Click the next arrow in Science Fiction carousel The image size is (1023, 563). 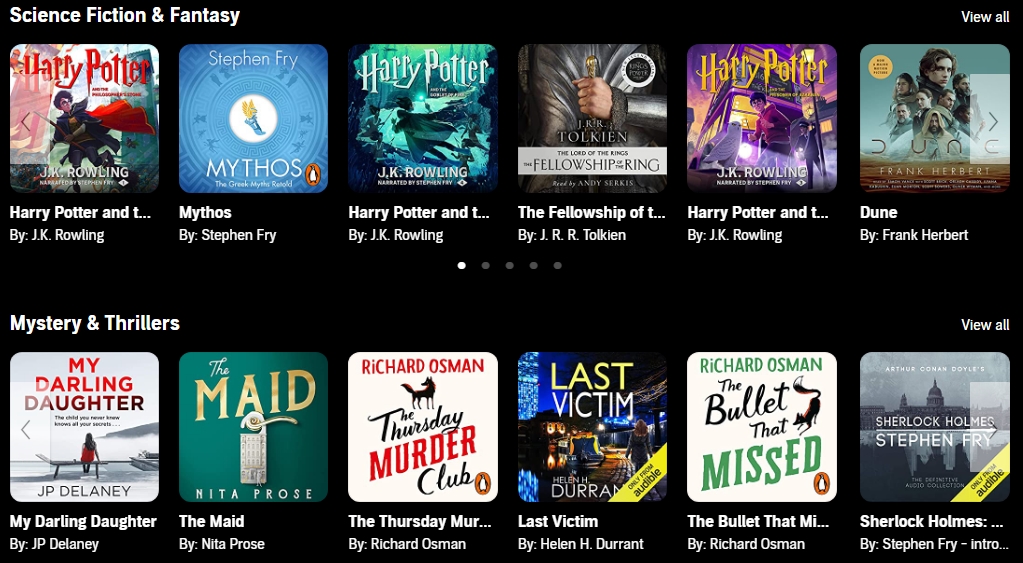click(992, 121)
